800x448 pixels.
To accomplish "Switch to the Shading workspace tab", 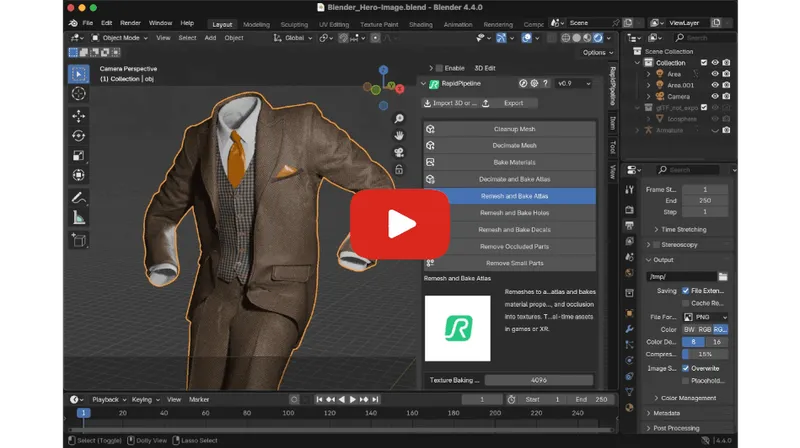I will point(420,24).
